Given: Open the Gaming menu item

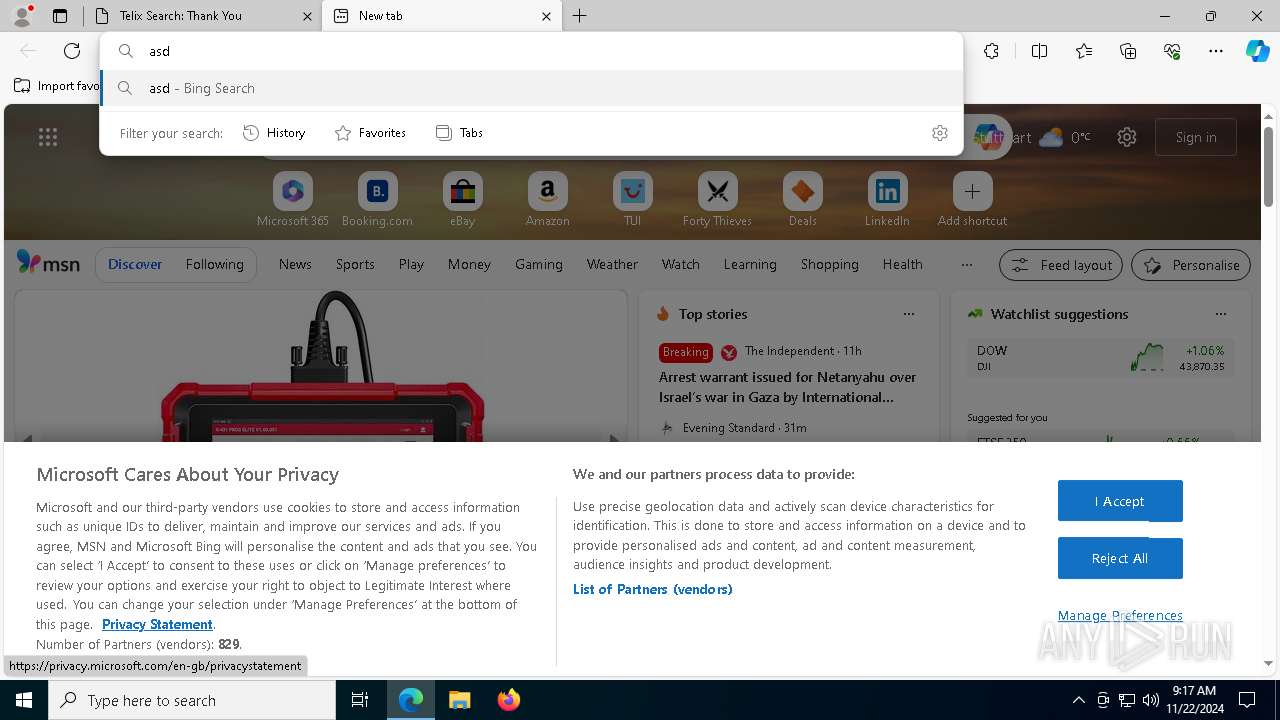Looking at the screenshot, I should 539,264.
